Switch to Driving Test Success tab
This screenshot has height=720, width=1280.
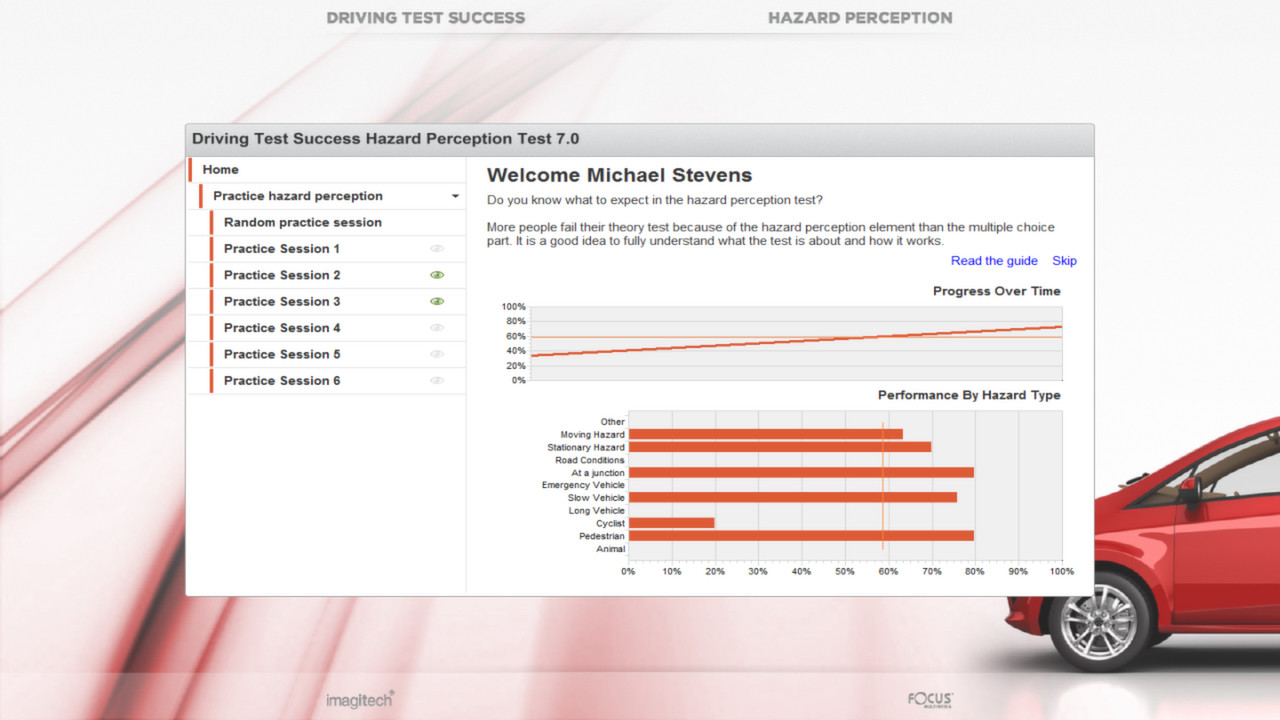(425, 18)
